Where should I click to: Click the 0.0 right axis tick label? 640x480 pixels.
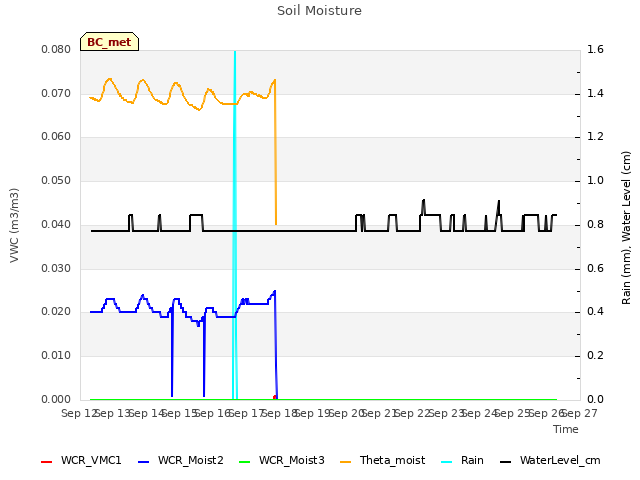pyautogui.click(x=595, y=399)
